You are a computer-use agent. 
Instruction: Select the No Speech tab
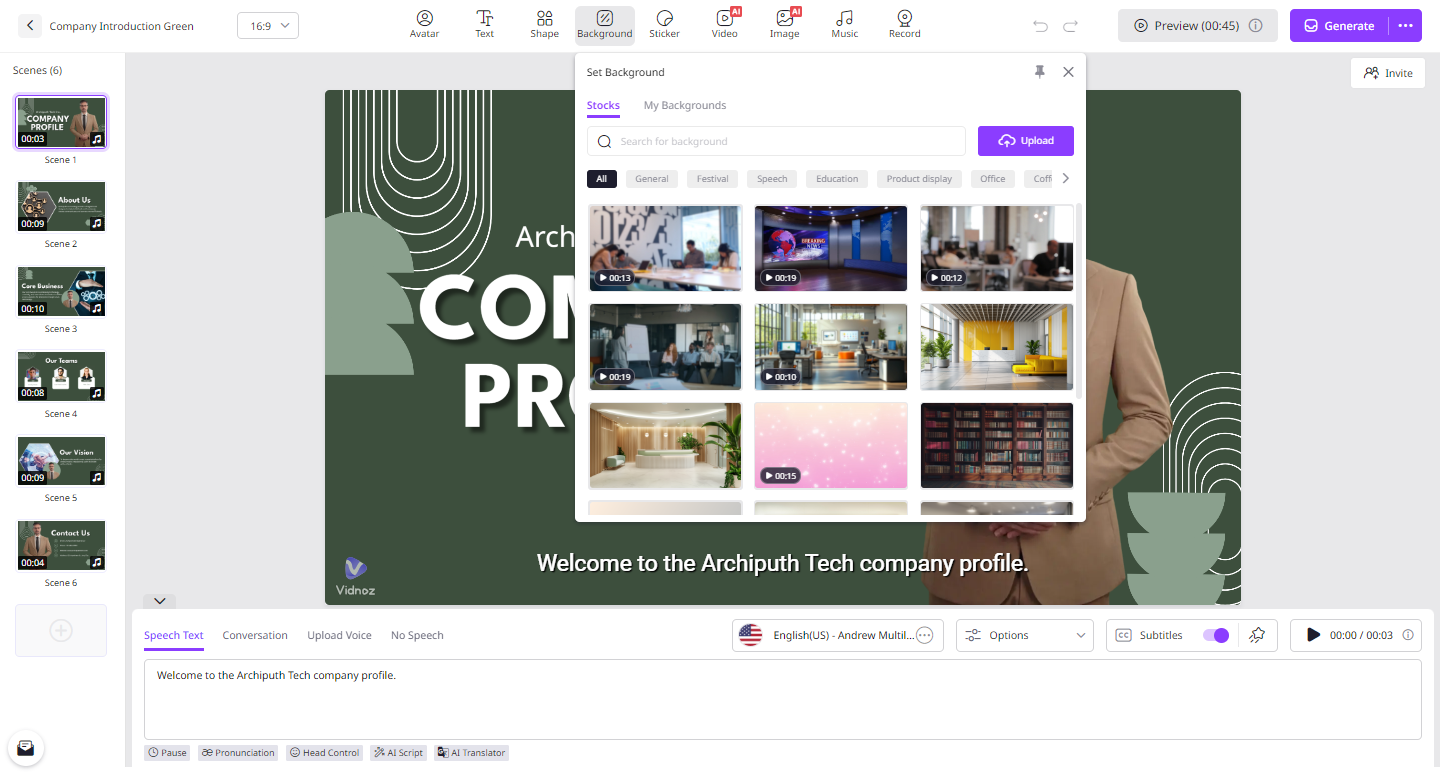[417, 635]
